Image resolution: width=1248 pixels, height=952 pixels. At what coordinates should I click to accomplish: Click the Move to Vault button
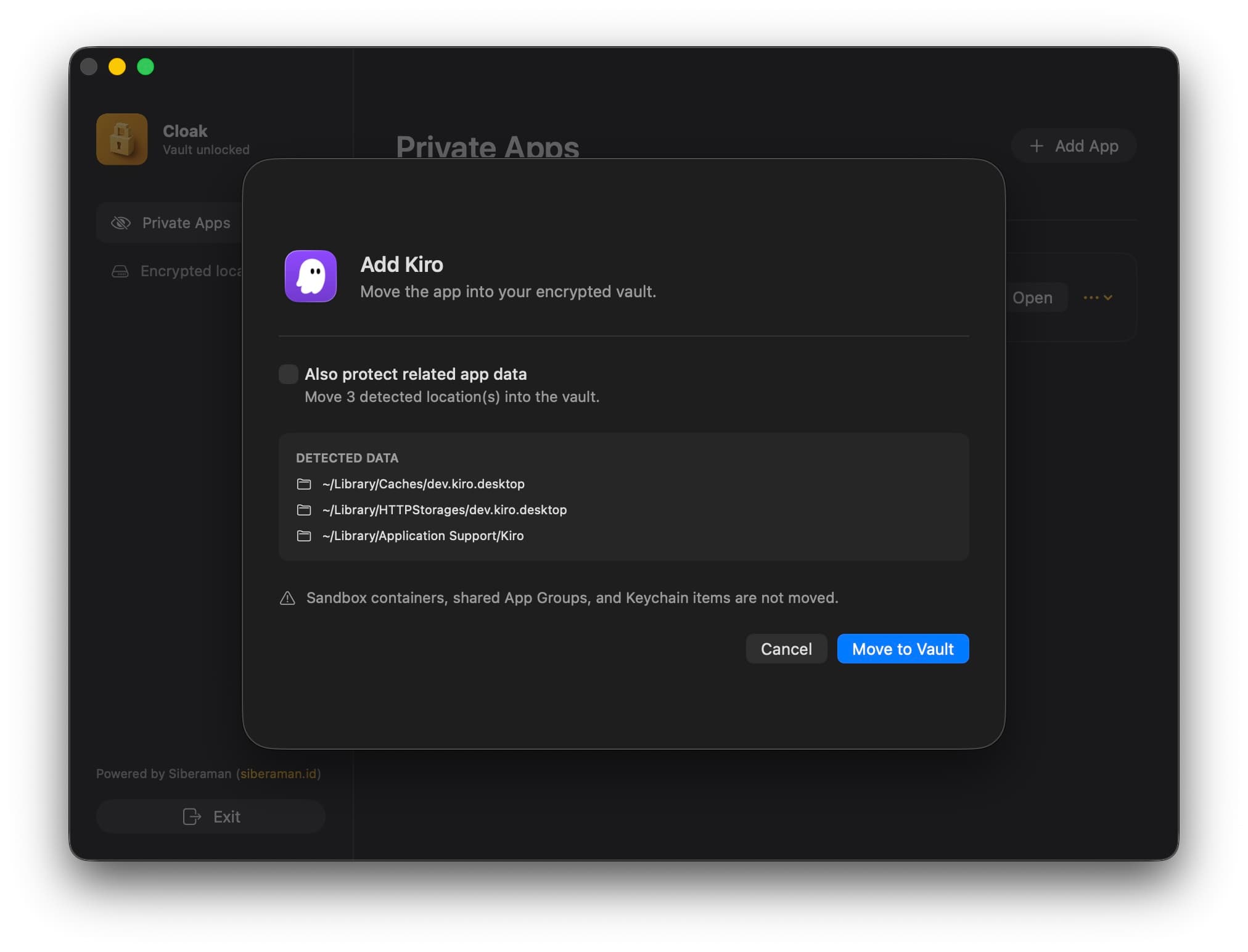click(903, 649)
